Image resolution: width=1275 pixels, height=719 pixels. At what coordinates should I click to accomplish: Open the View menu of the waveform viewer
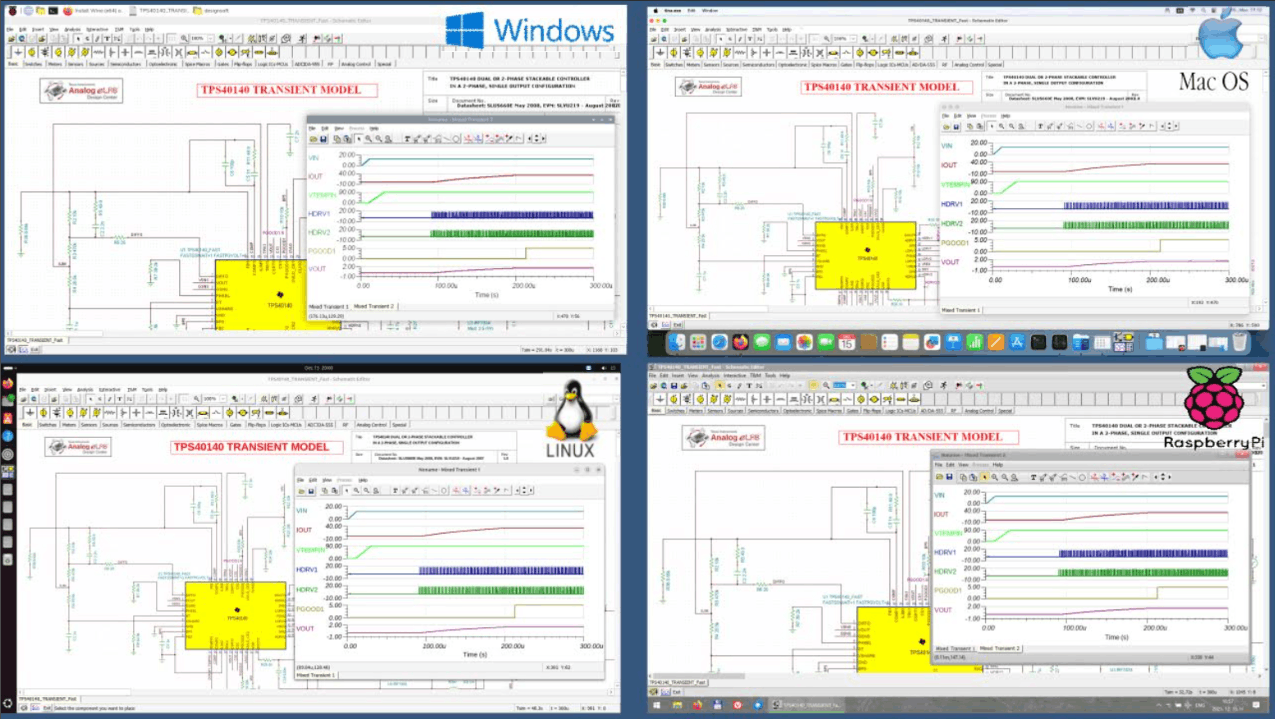coord(338,127)
